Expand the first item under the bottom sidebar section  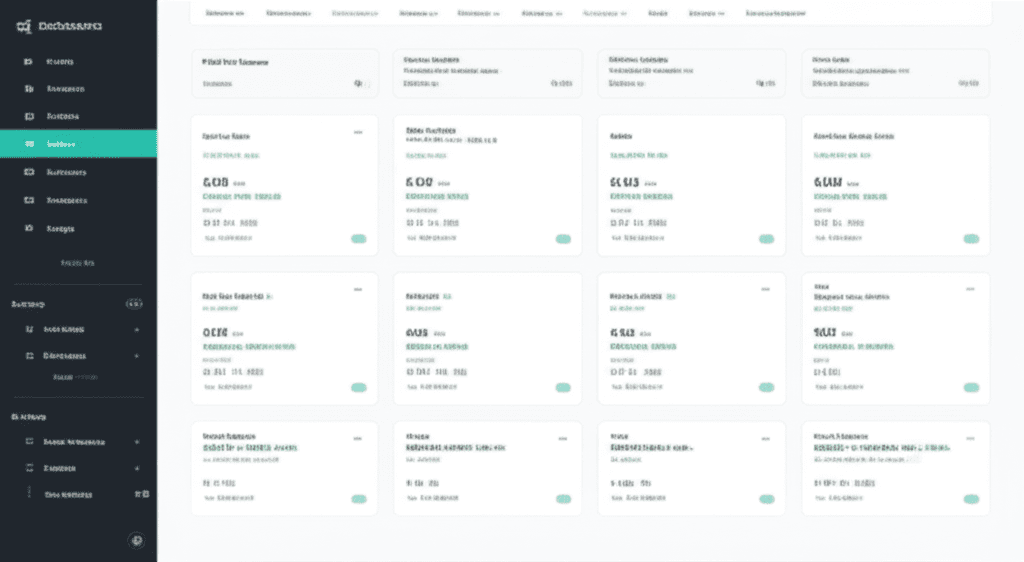pyautogui.click(x=137, y=441)
